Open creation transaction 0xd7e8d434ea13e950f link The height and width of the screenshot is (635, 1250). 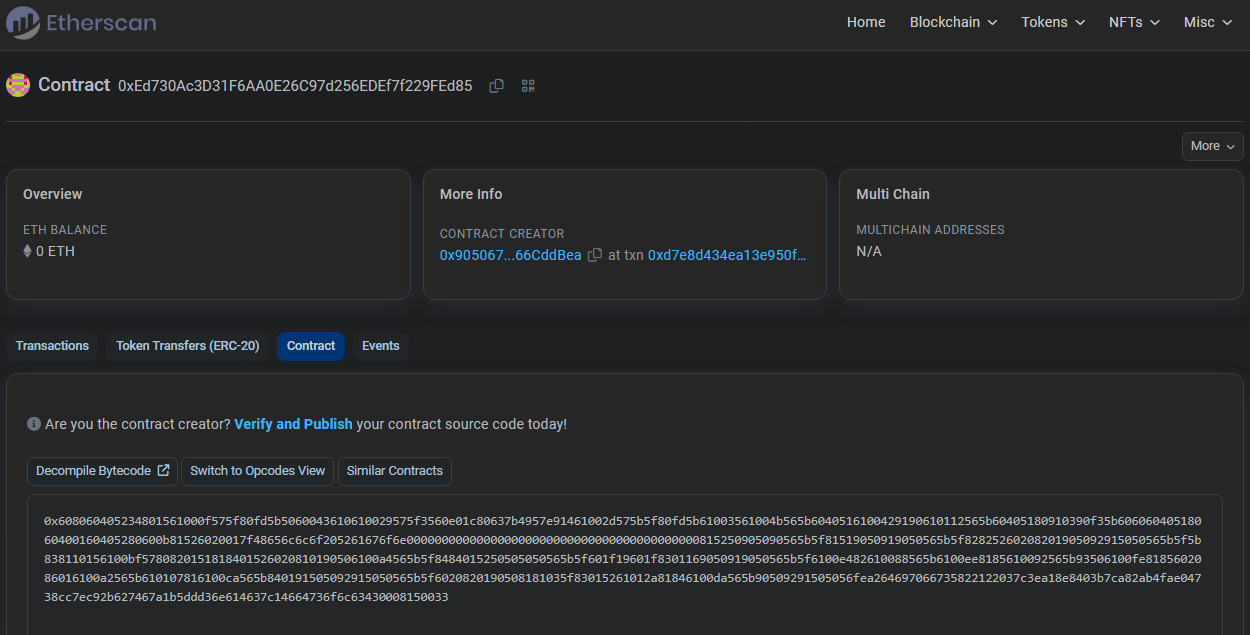[x=727, y=255]
